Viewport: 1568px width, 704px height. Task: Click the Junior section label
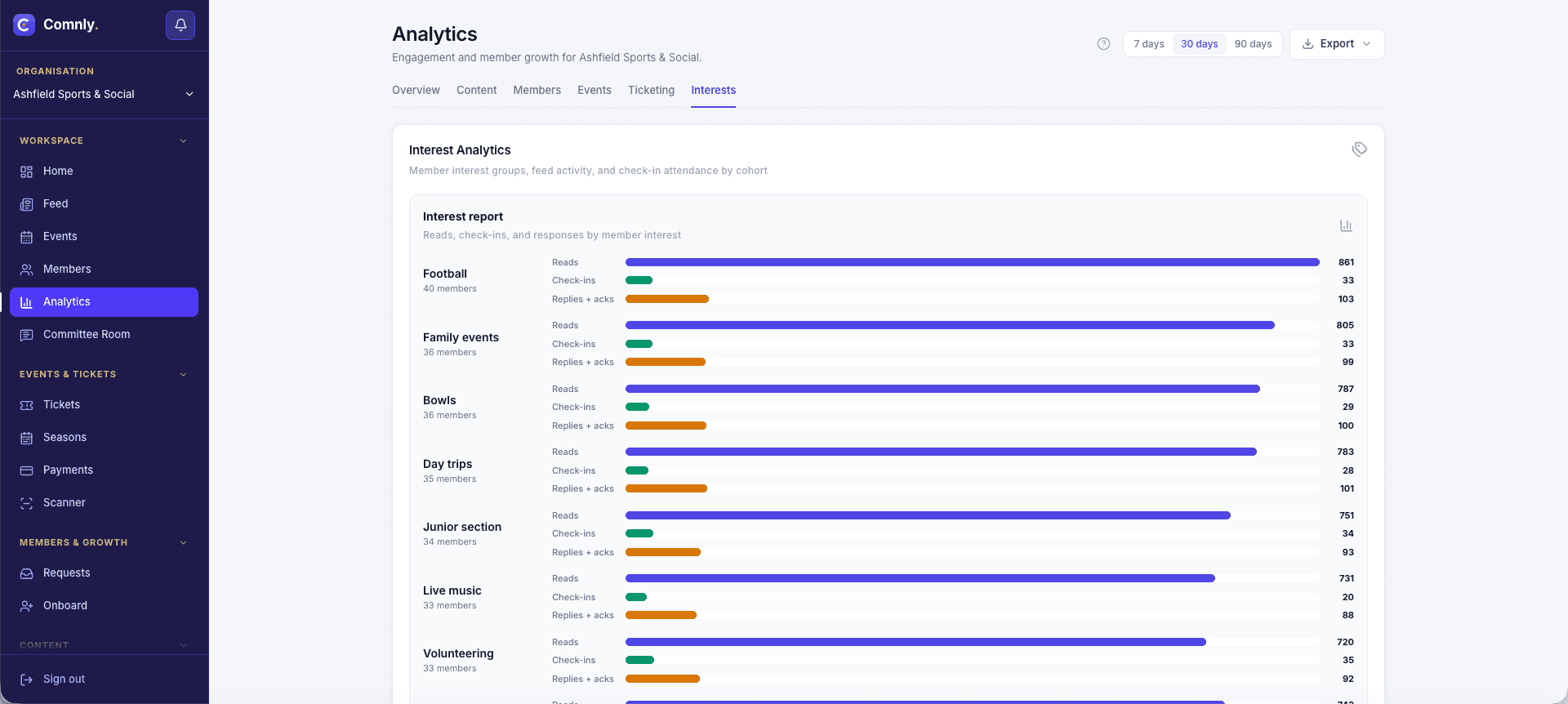[x=462, y=527]
